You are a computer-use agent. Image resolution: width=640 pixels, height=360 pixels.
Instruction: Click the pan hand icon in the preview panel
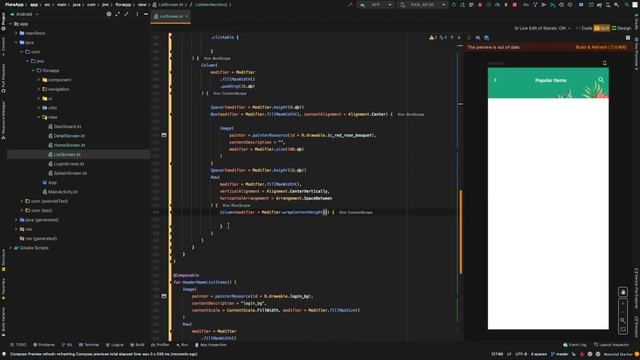pos(623,292)
